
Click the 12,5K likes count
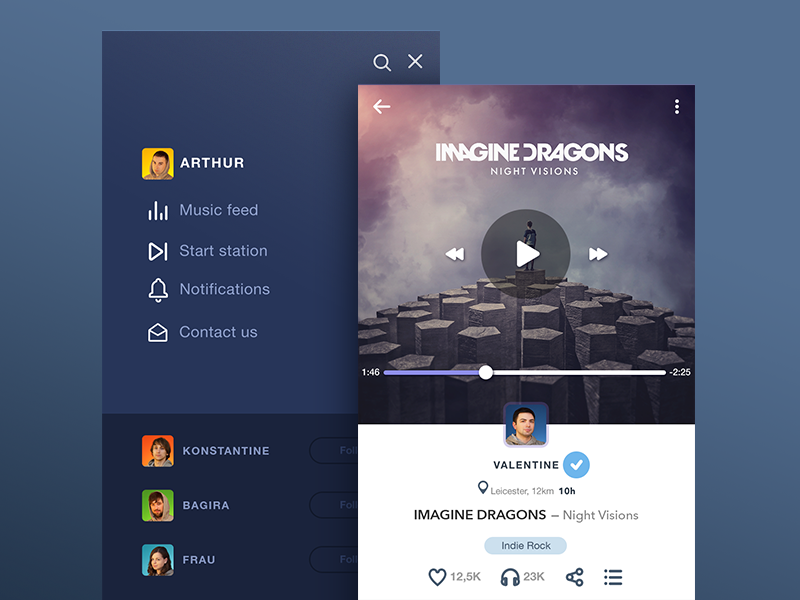pyautogui.click(x=465, y=577)
